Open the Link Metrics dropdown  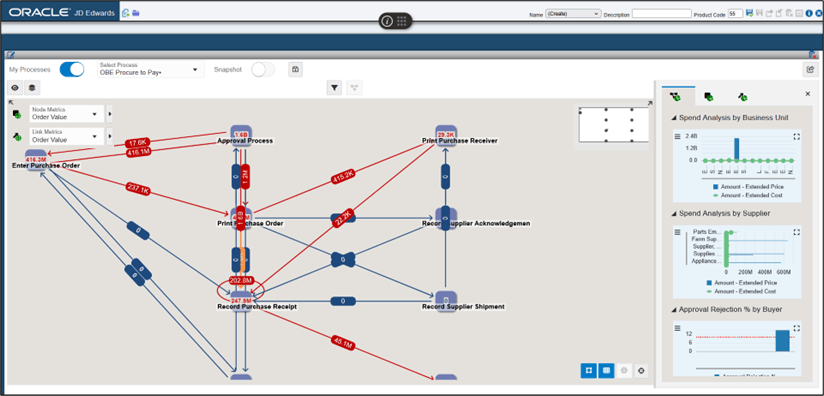(67, 136)
